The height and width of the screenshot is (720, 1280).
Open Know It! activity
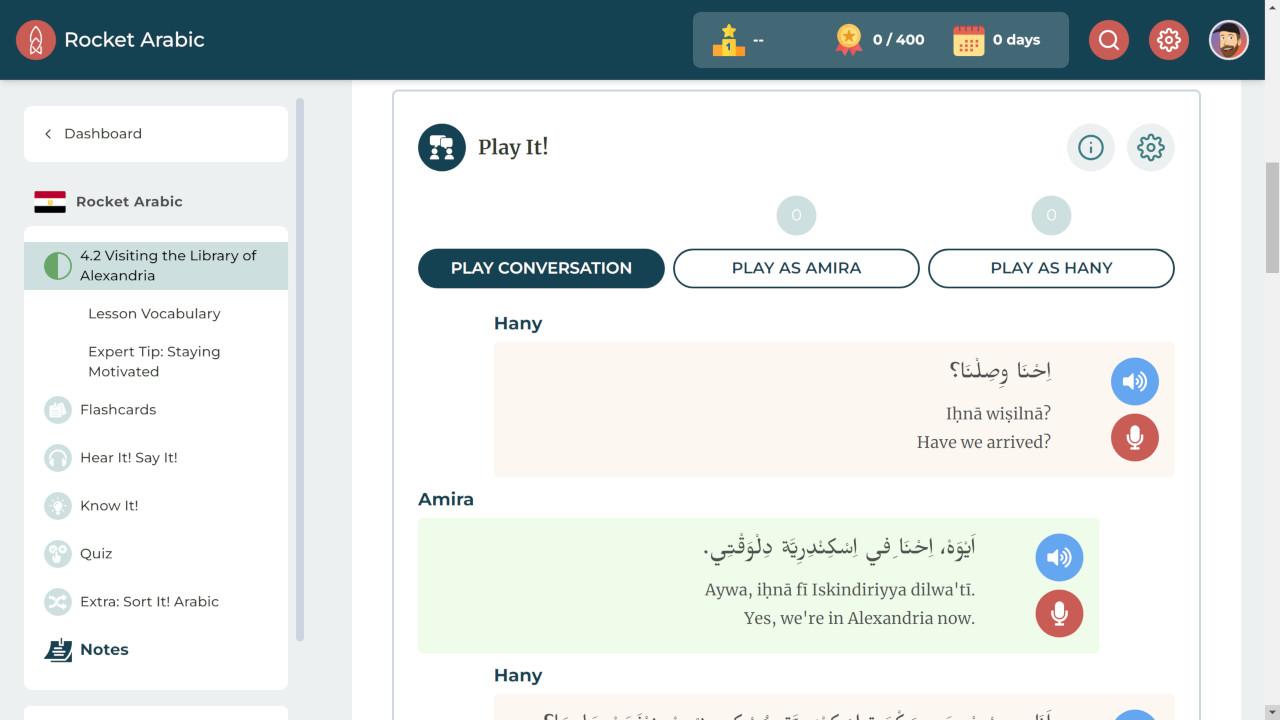(x=109, y=505)
